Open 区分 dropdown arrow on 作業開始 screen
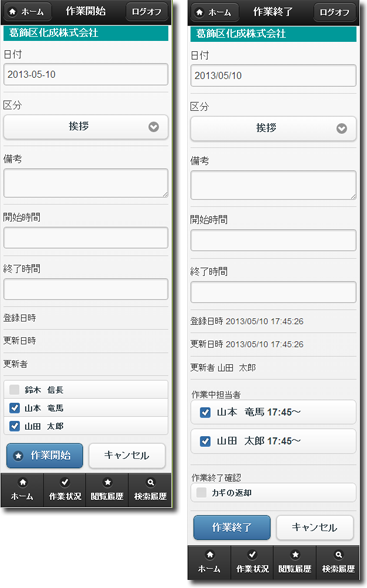Screen dimensions: 367x588 pos(154,127)
